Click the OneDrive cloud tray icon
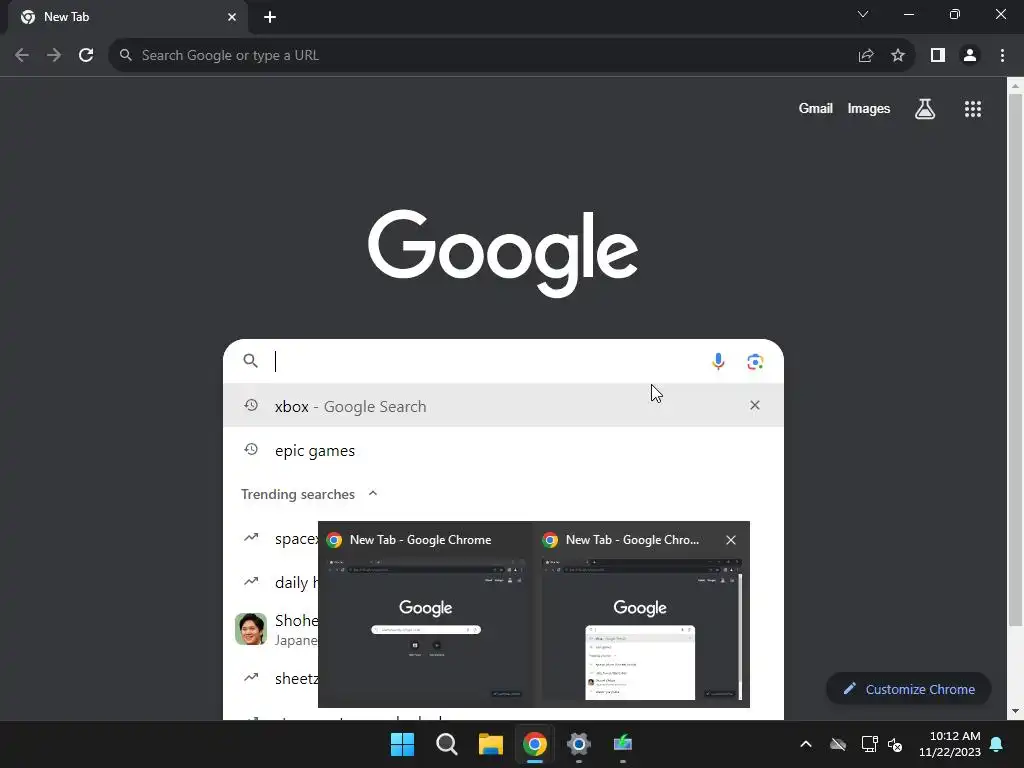The width and height of the screenshot is (1024, 768). (838, 744)
